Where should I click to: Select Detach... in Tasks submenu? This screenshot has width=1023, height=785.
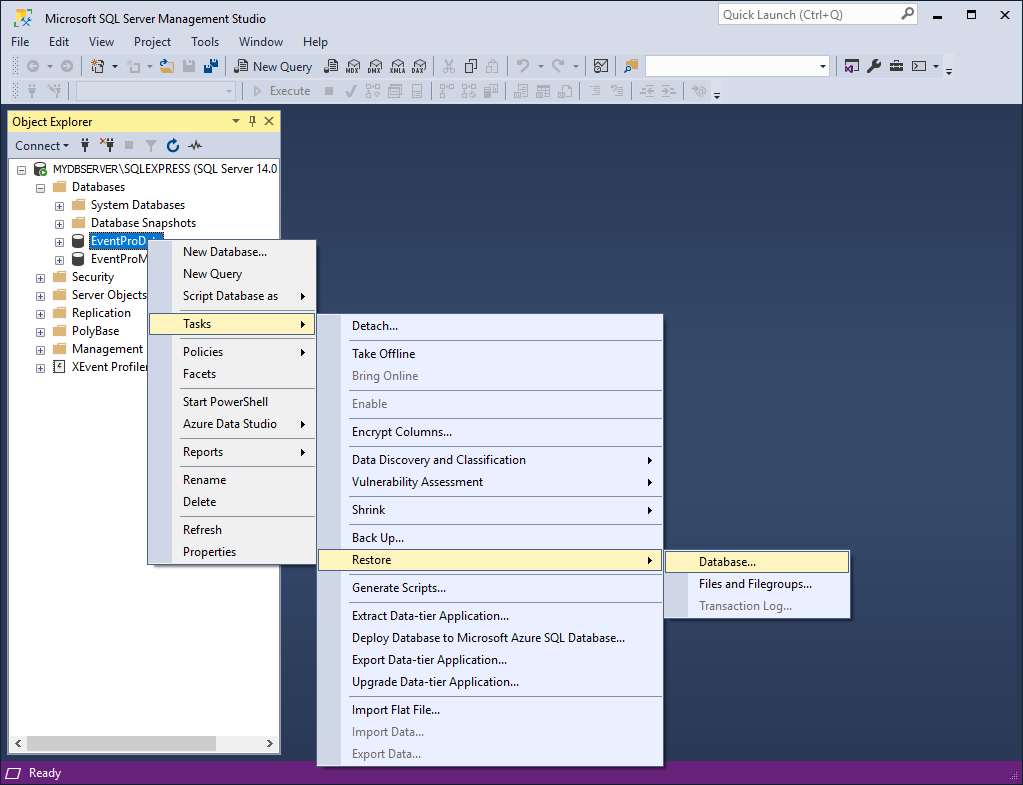[490, 326]
